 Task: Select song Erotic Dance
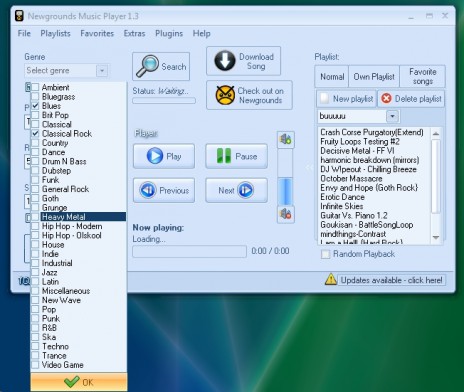(x=342, y=197)
